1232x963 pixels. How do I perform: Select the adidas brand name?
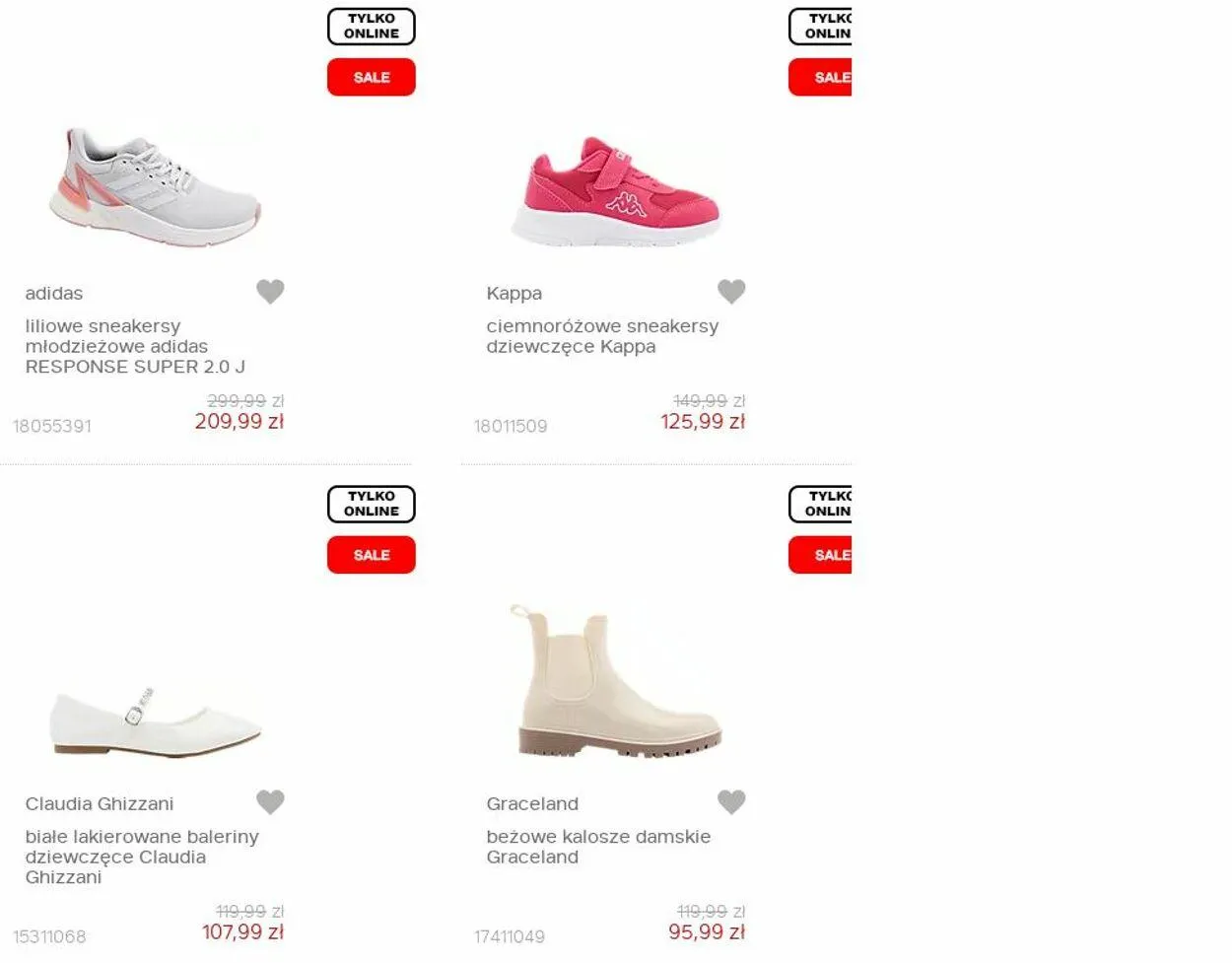(x=54, y=294)
